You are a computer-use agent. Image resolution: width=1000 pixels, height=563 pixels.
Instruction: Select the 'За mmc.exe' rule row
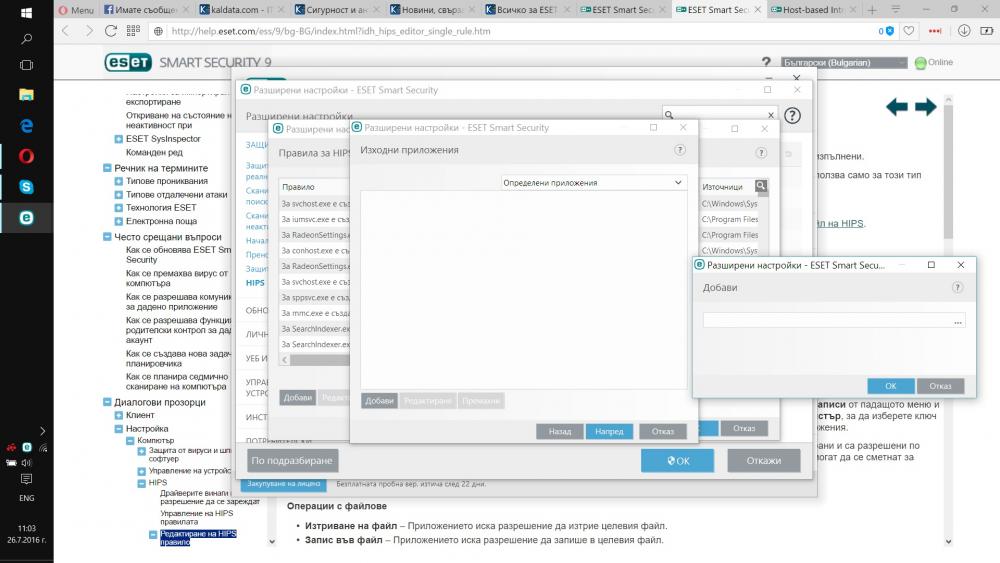pyautogui.click(x=315, y=313)
